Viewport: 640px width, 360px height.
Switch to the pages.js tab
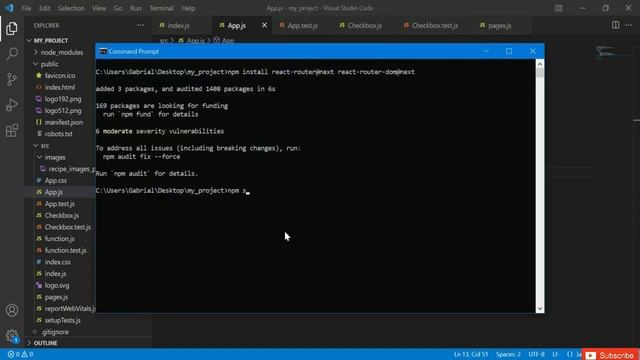click(500, 26)
